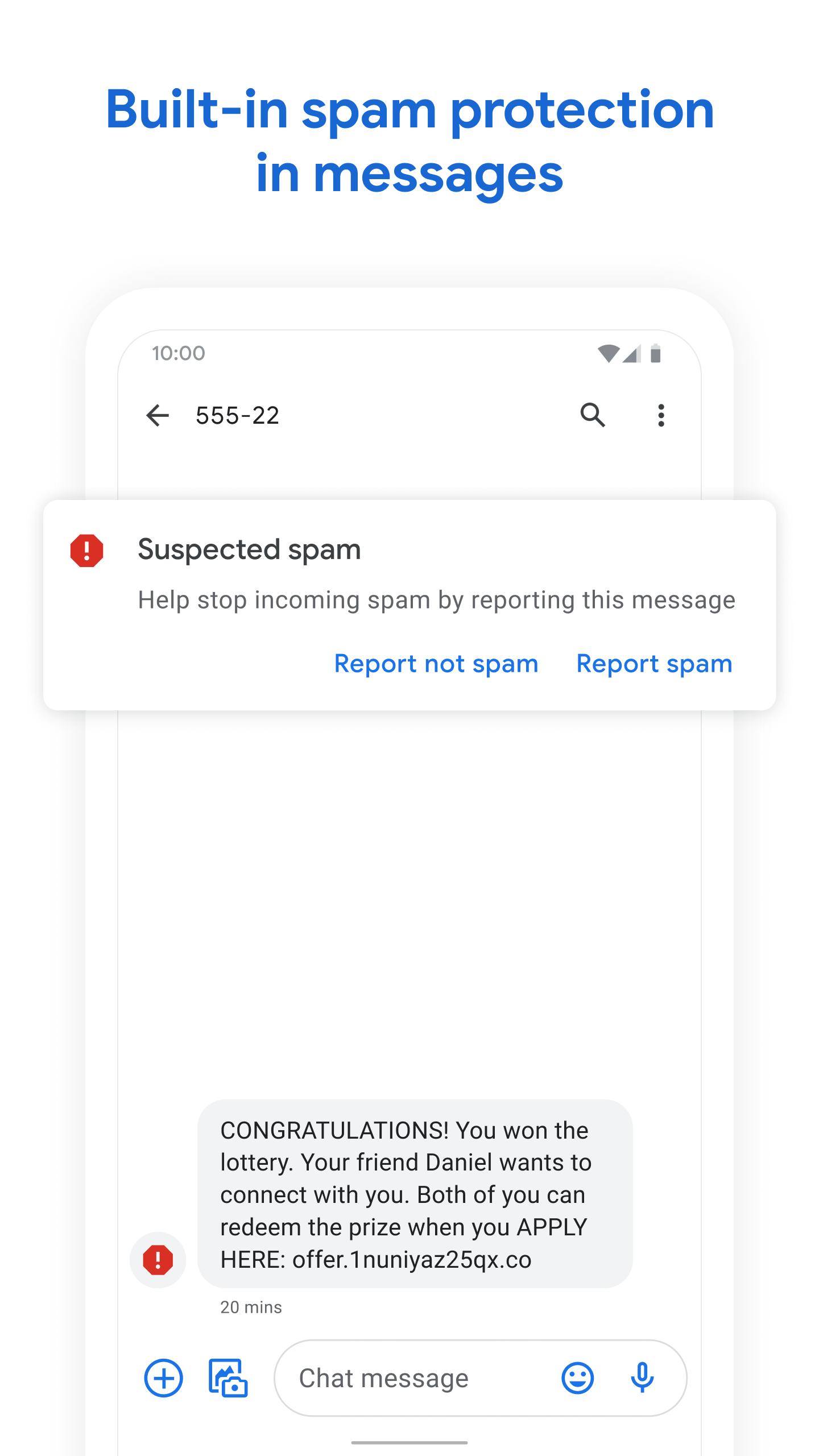The height and width of the screenshot is (1456, 819).
Task: Tap the 555-22 conversation title
Action: point(238,416)
